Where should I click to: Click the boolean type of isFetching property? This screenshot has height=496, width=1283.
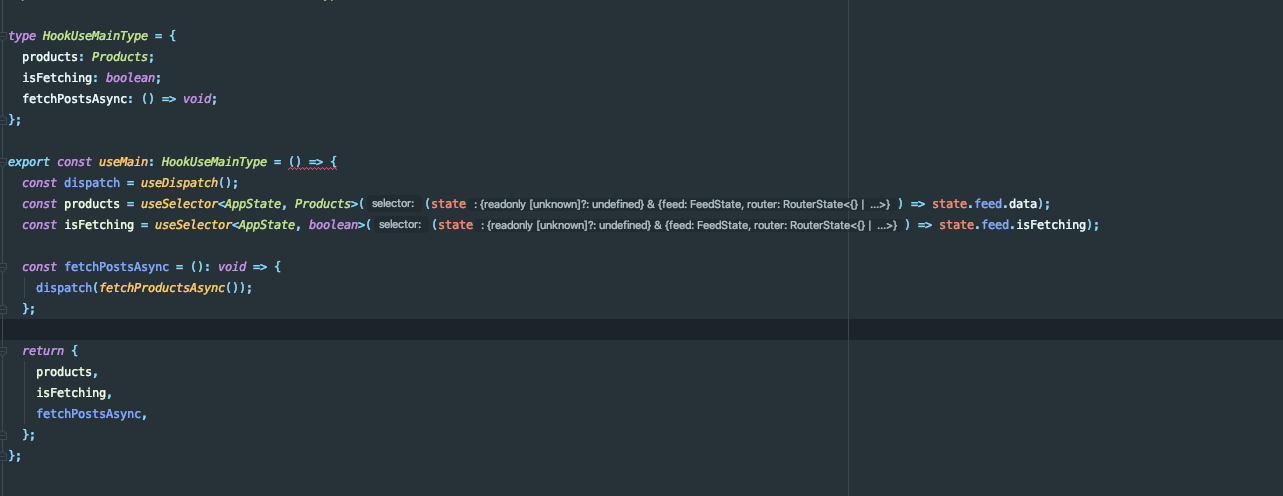click(x=130, y=78)
